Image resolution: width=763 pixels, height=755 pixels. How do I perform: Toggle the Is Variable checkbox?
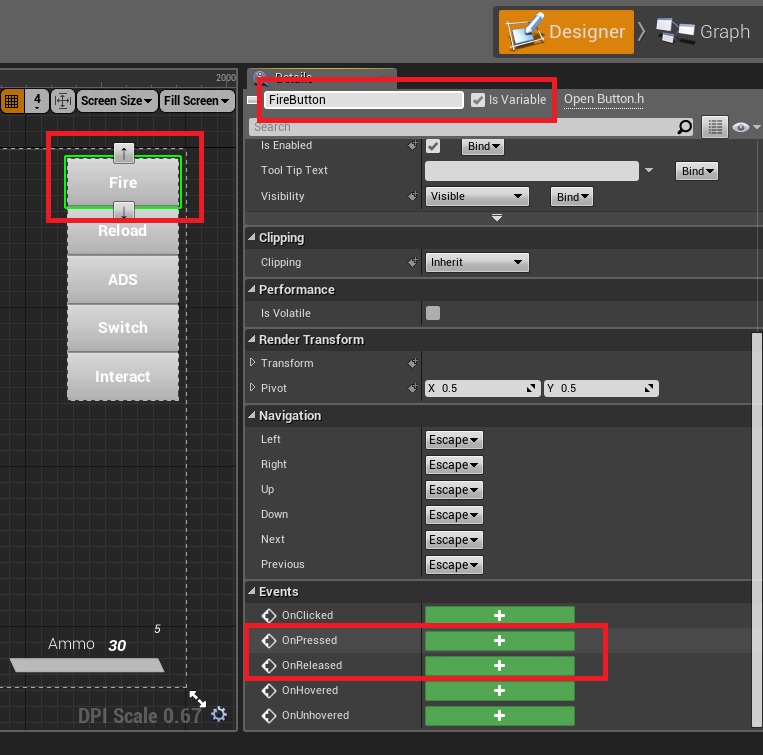point(478,100)
